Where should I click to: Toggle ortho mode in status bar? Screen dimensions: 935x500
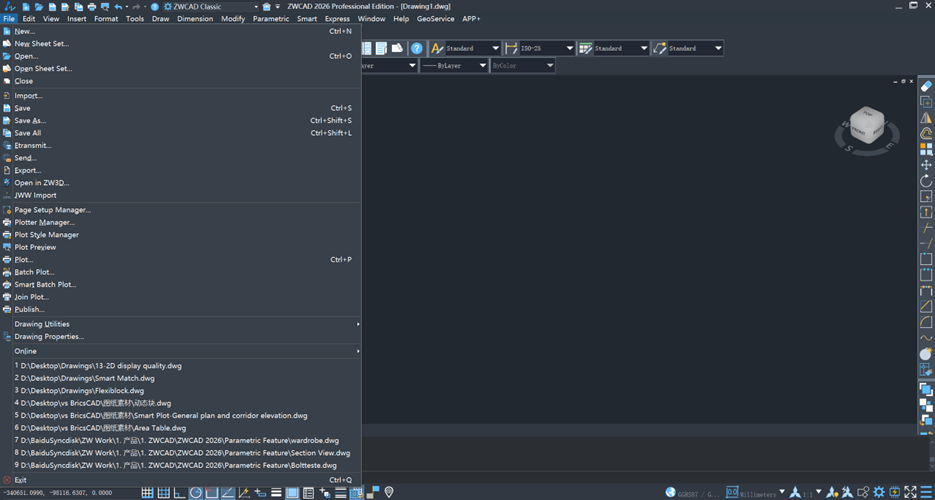(x=179, y=493)
